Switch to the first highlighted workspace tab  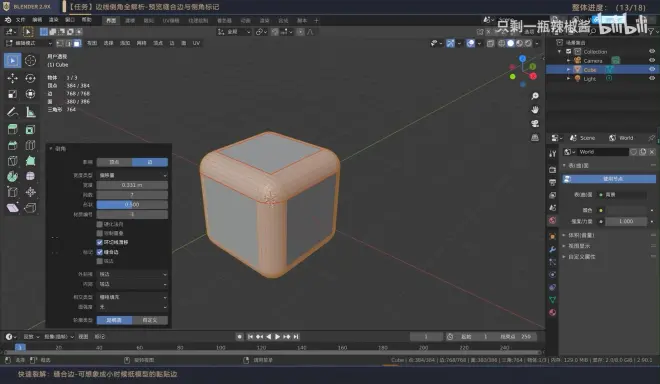111,21
